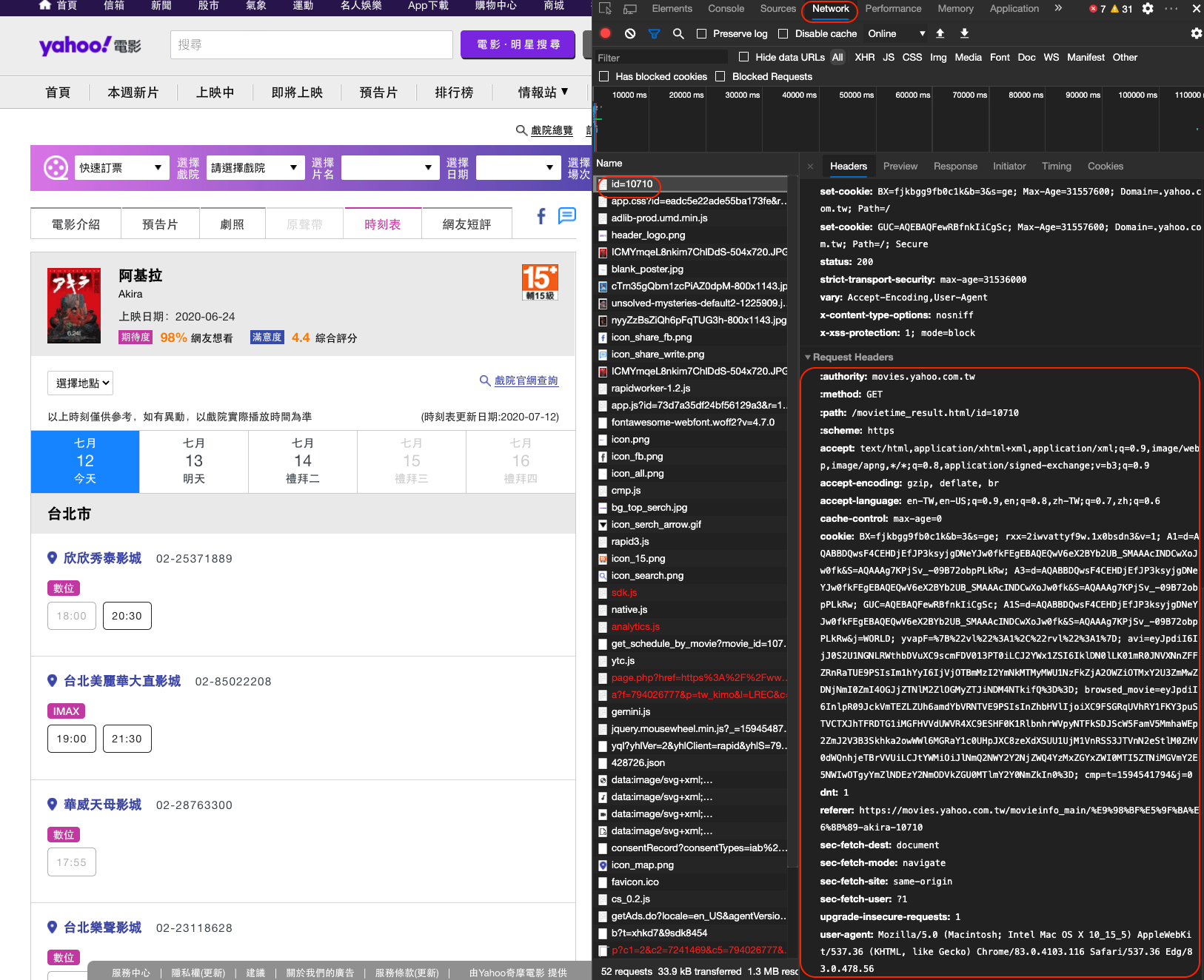The height and width of the screenshot is (980, 1204).
Task: Toggle the network filter funnel icon
Action: [654, 33]
